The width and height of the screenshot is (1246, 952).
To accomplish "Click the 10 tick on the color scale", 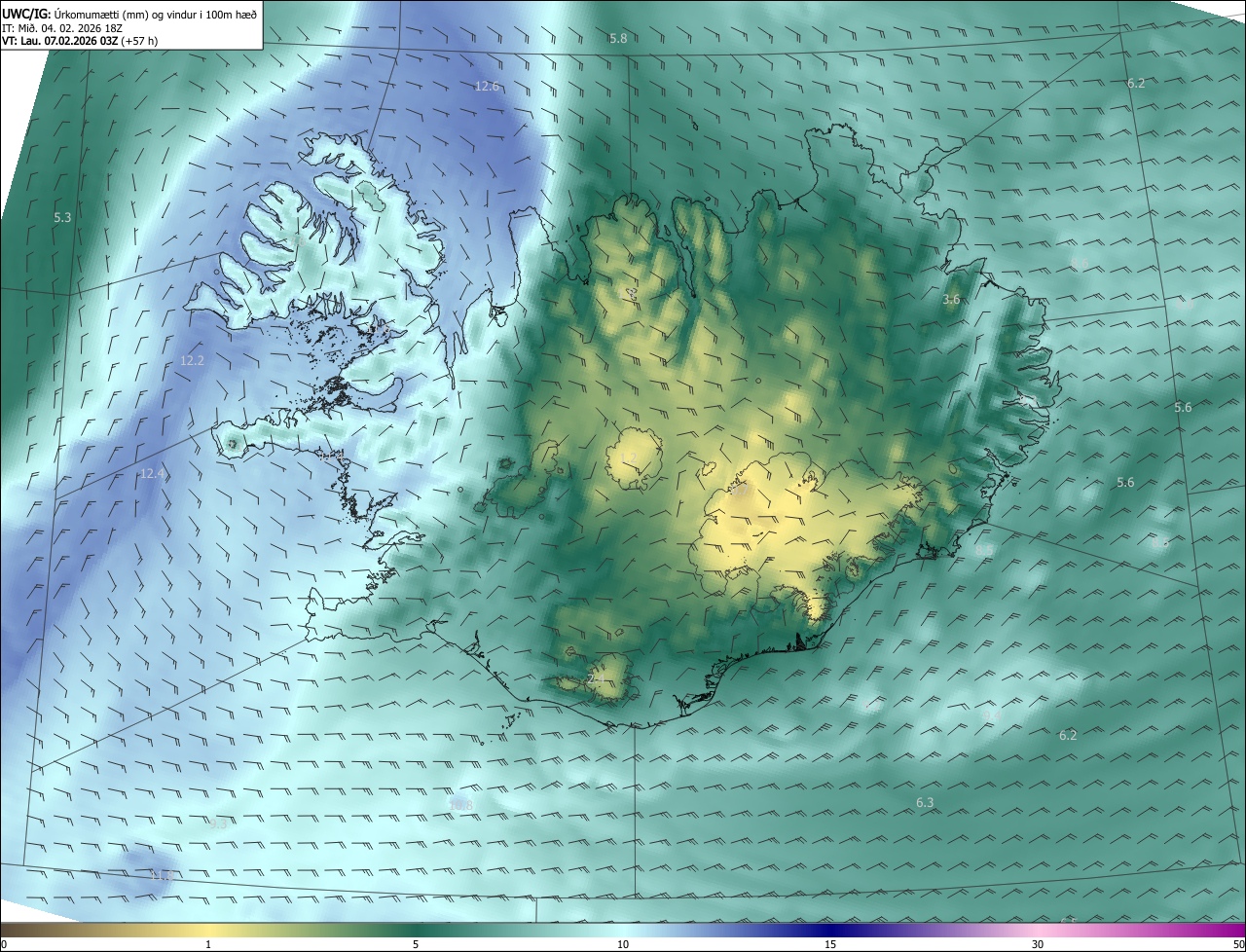I will (x=623, y=944).
